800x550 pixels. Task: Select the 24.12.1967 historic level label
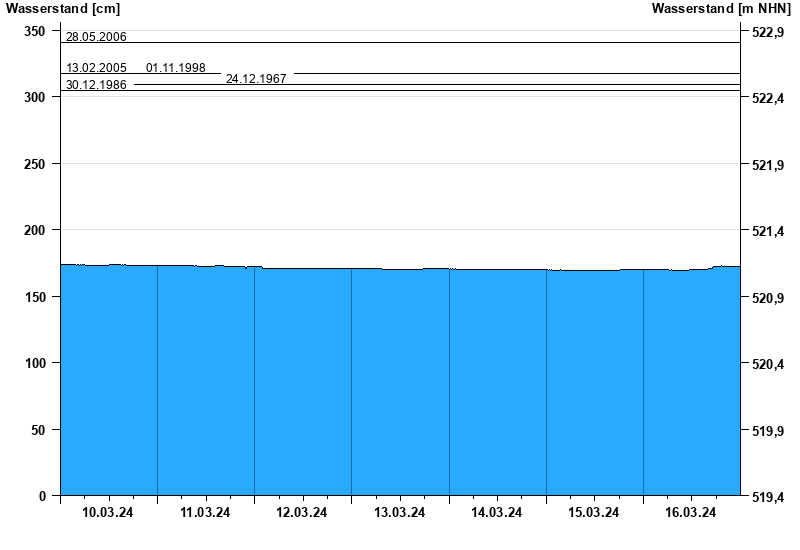(x=256, y=78)
